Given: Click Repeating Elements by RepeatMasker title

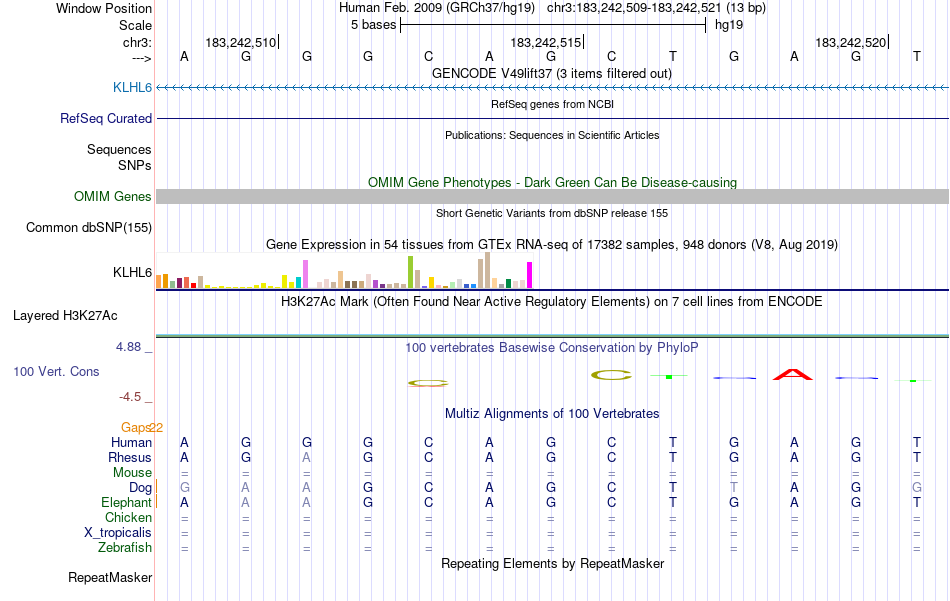Looking at the screenshot, I should tap(552, 563).
